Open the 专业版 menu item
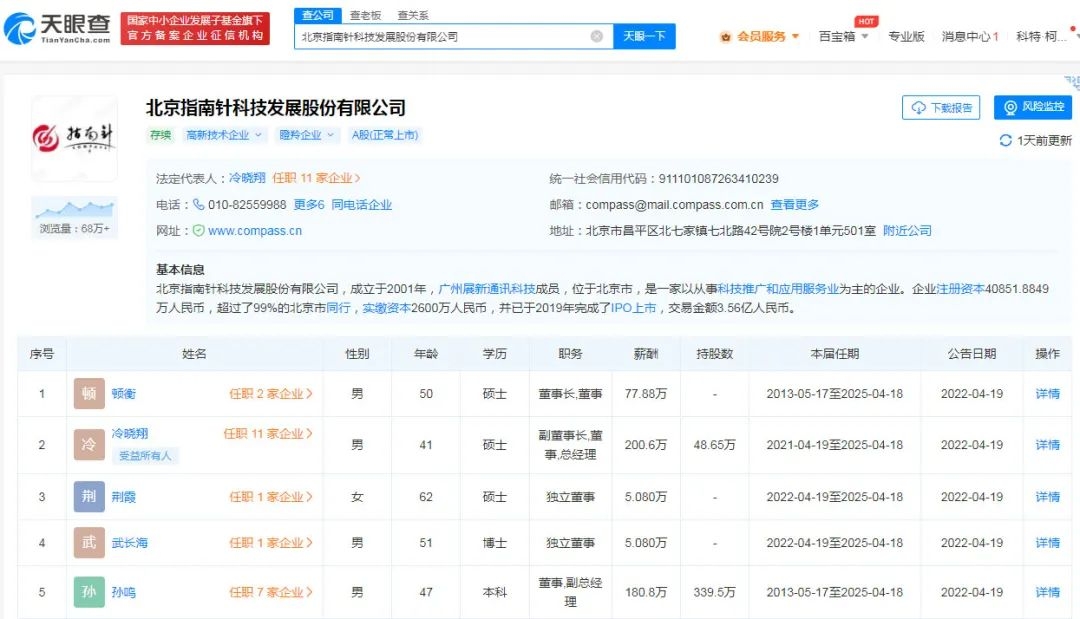1080x619 pixels. [906, 36]
